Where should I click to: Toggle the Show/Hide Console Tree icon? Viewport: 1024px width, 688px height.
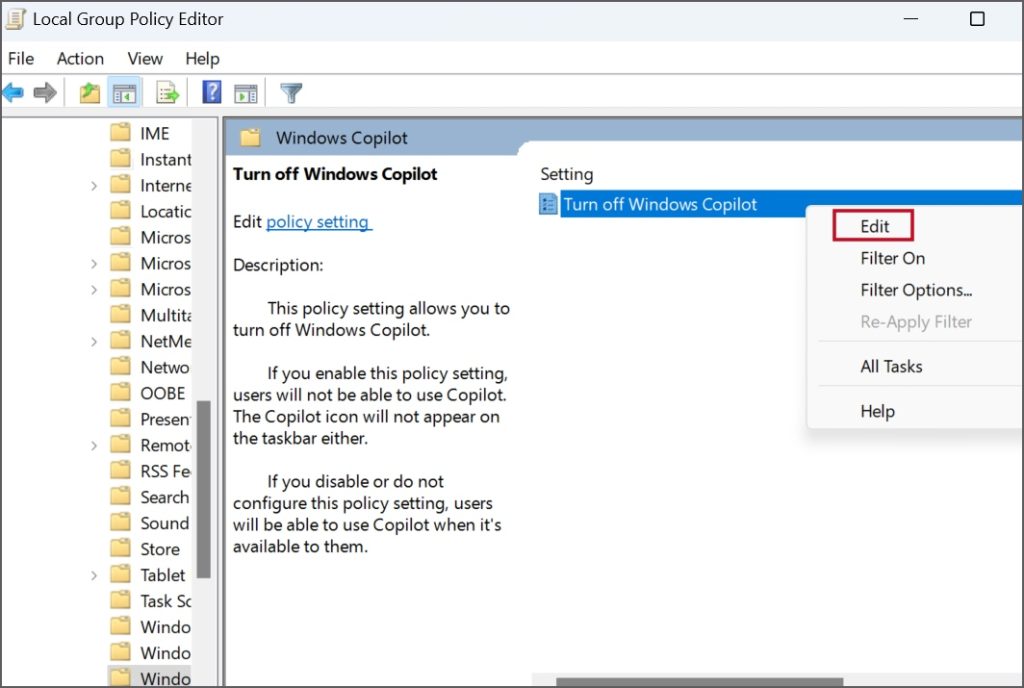click(124, 93)
